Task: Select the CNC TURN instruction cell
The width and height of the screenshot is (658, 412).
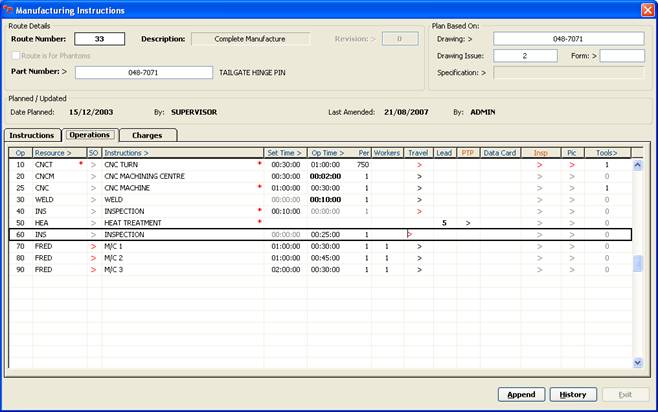Action: pos(183,165)
